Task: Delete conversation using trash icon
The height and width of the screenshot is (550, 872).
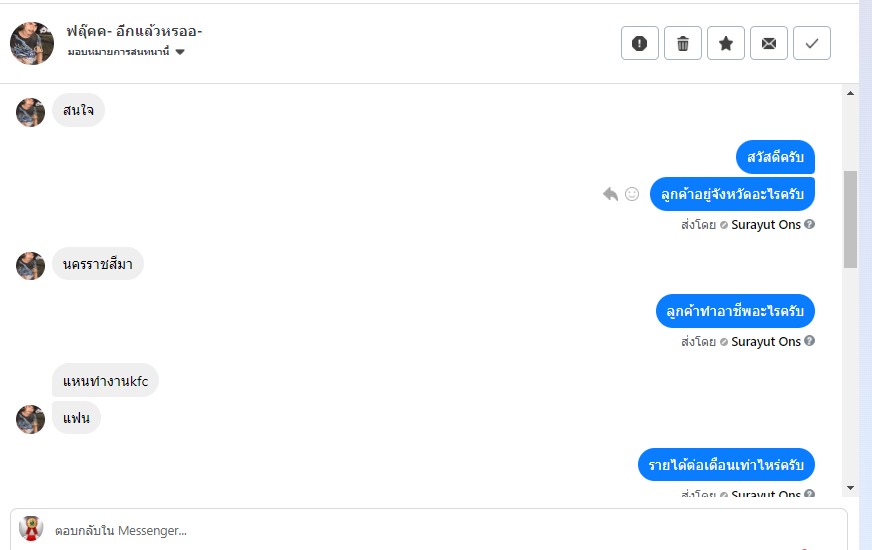Action: pyautogui.click(x=683, y=43)
